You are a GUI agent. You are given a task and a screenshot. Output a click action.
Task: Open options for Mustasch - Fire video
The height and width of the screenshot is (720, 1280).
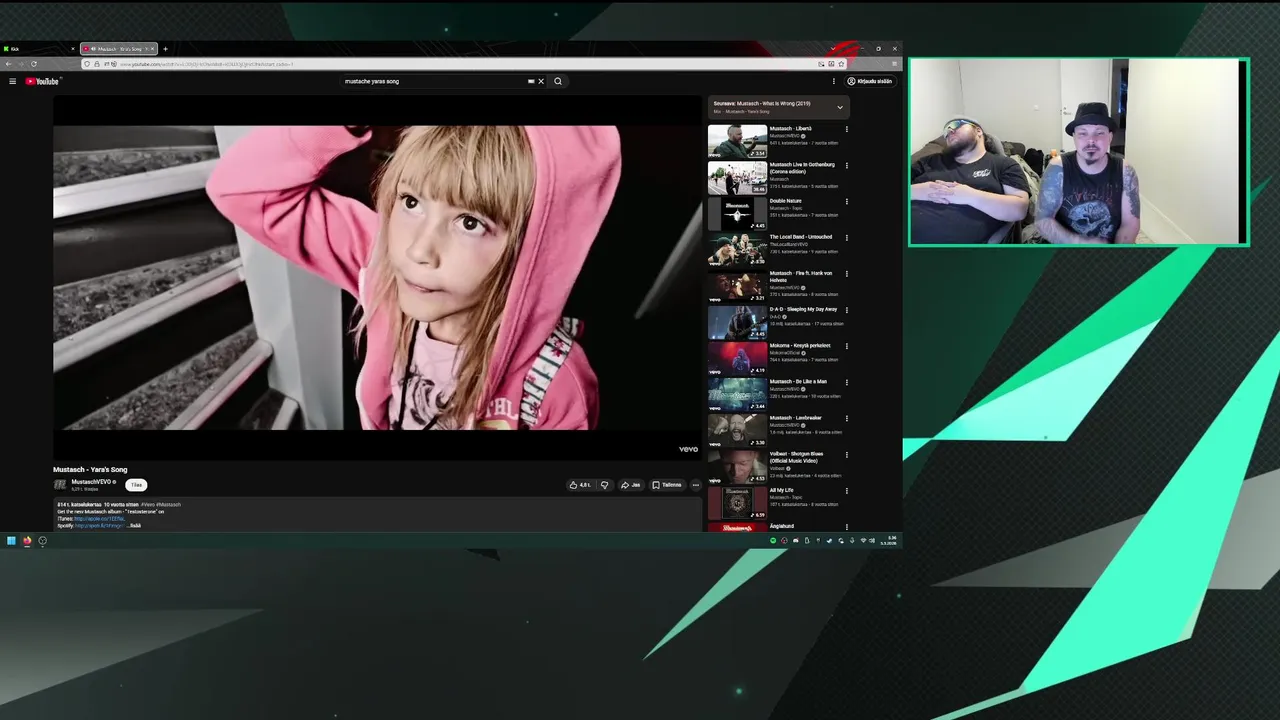point(846,274)
